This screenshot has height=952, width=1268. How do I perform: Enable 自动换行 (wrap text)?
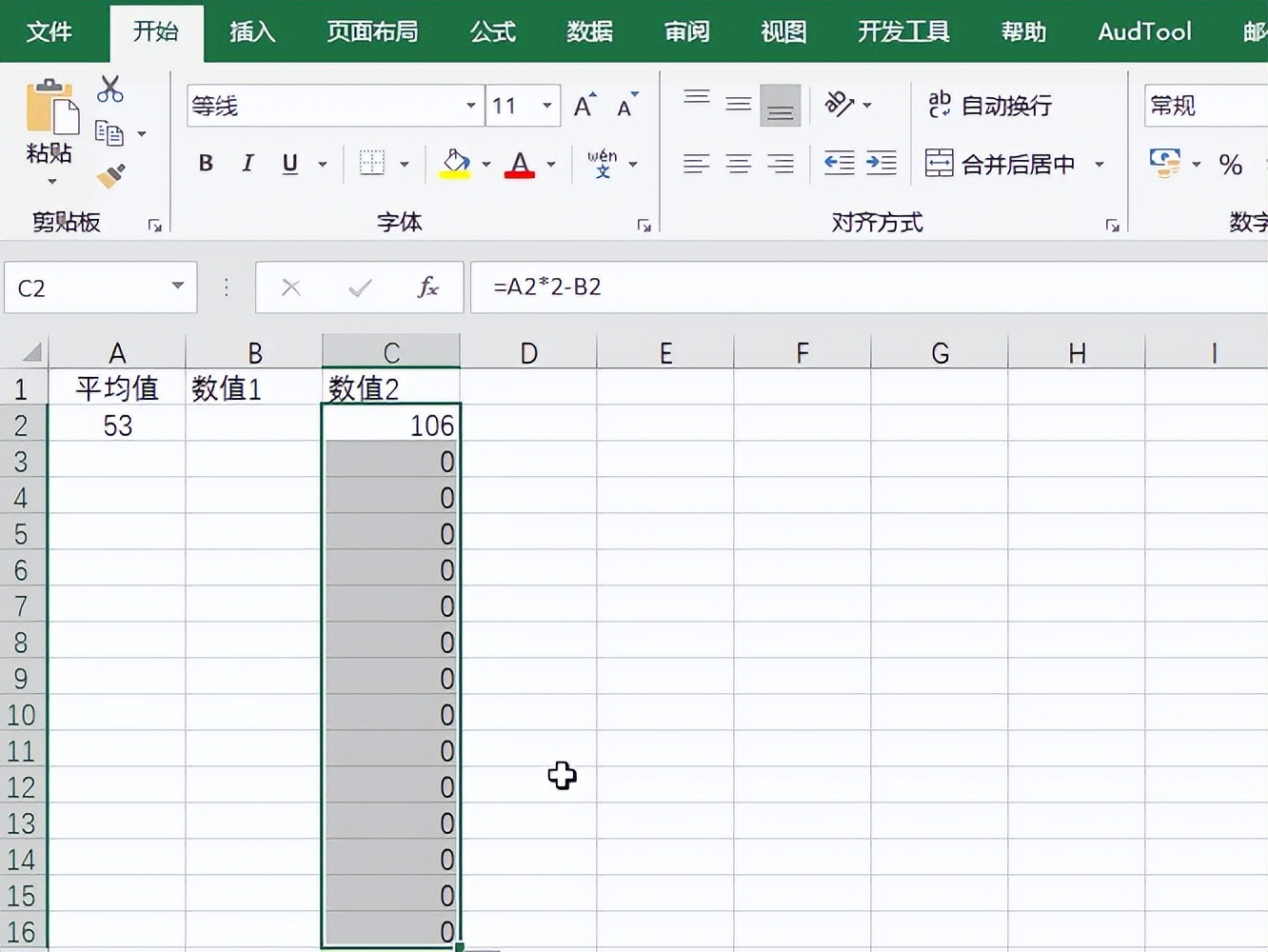pos(990,106)
